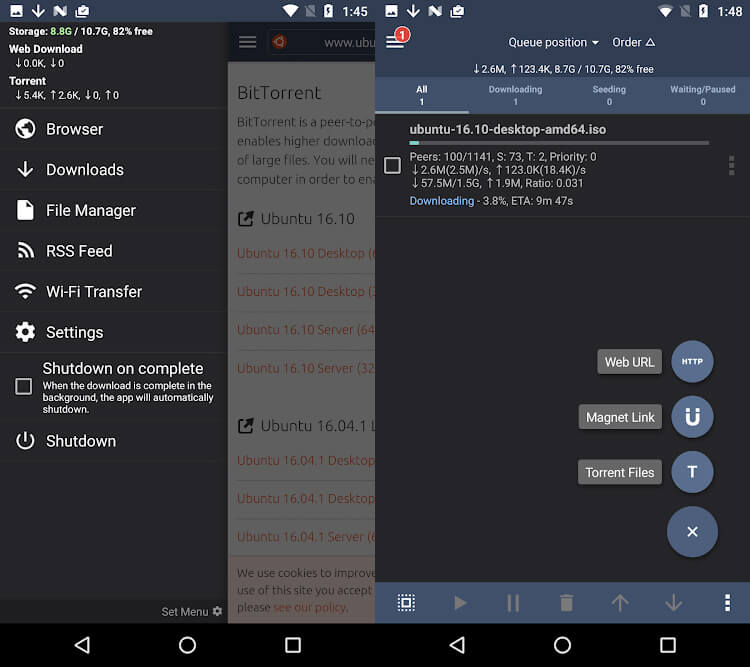Screen dimensions: 750x667
Task: Check the ubuntu-16.10-desktop-amd64.iso torrent checkbox
Action: coord(392,166)
